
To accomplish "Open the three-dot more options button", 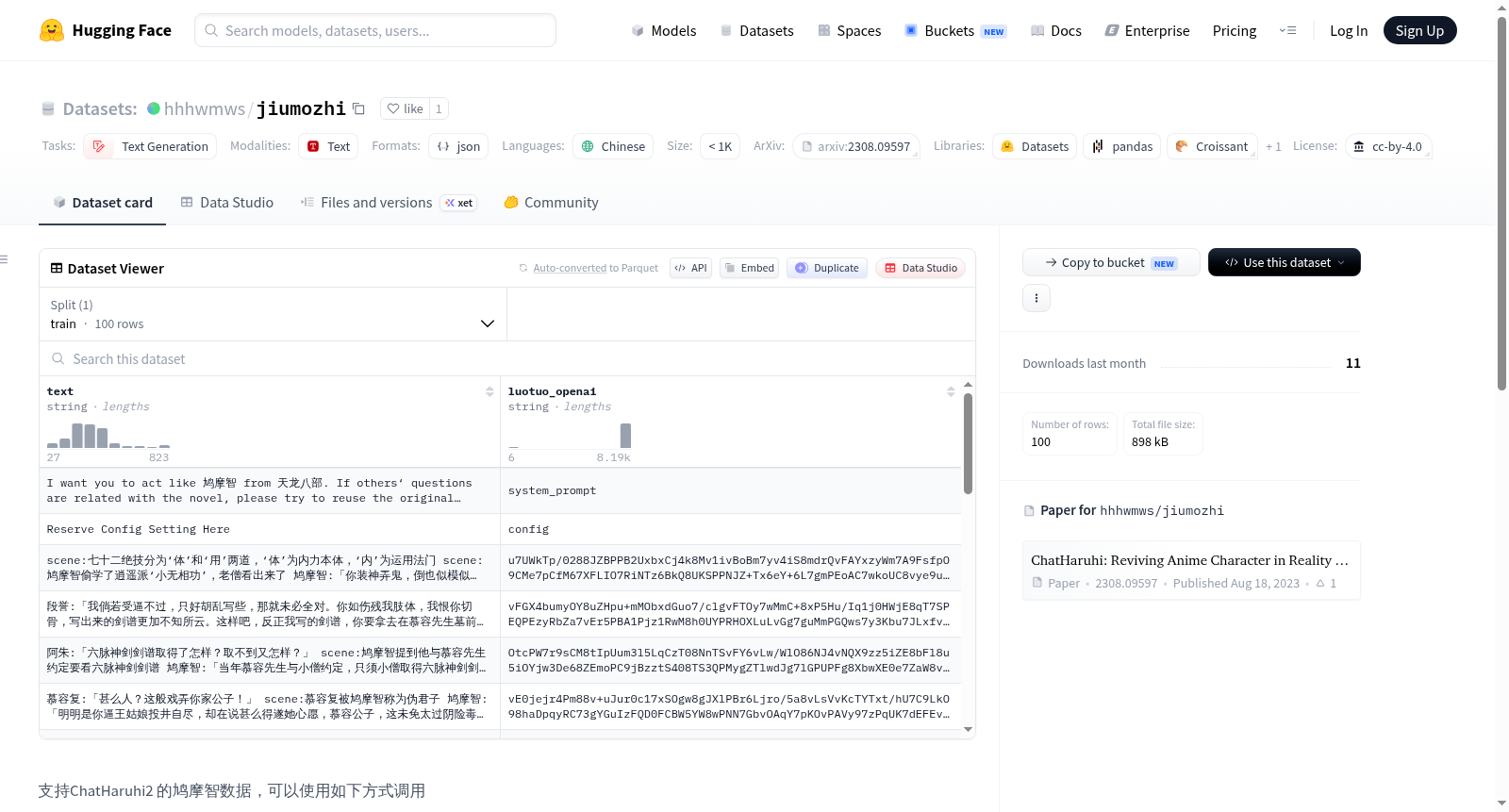I will (1036, 298).
